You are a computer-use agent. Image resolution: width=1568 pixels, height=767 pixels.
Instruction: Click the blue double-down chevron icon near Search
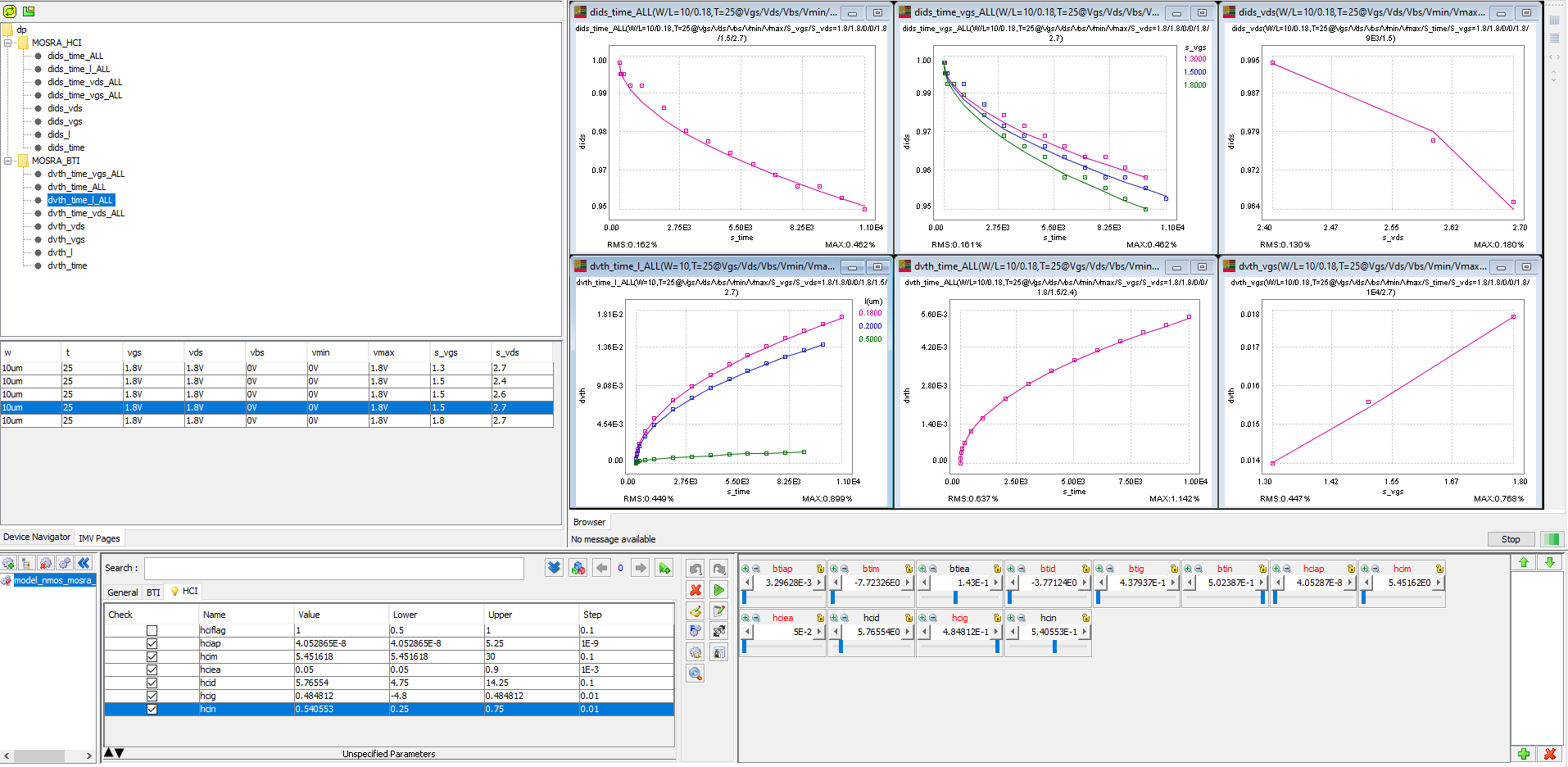pos(553,567)
